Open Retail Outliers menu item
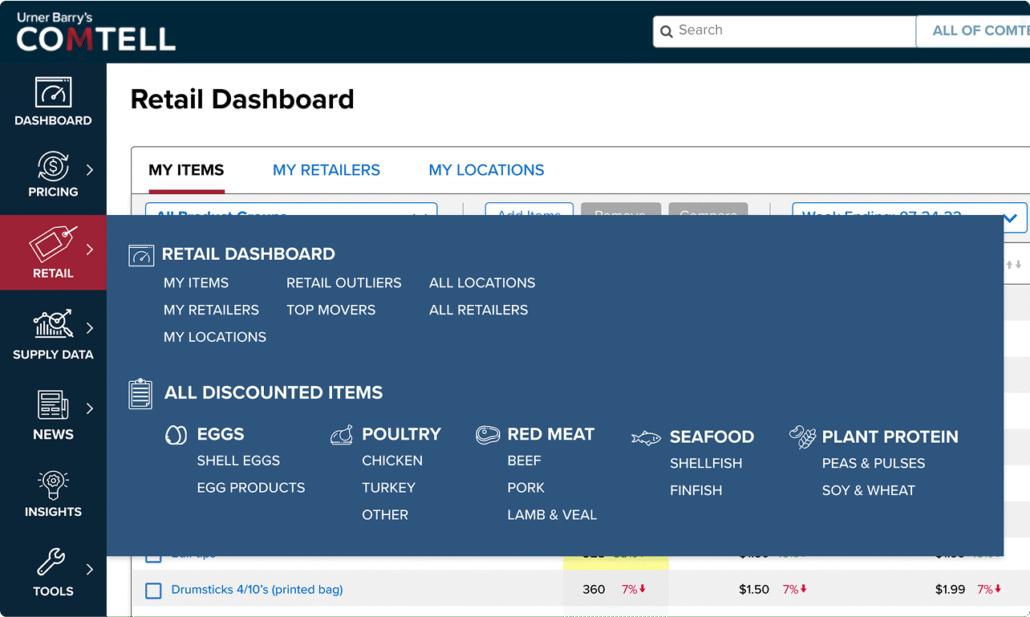The image size is (1030, 617). 344,283
